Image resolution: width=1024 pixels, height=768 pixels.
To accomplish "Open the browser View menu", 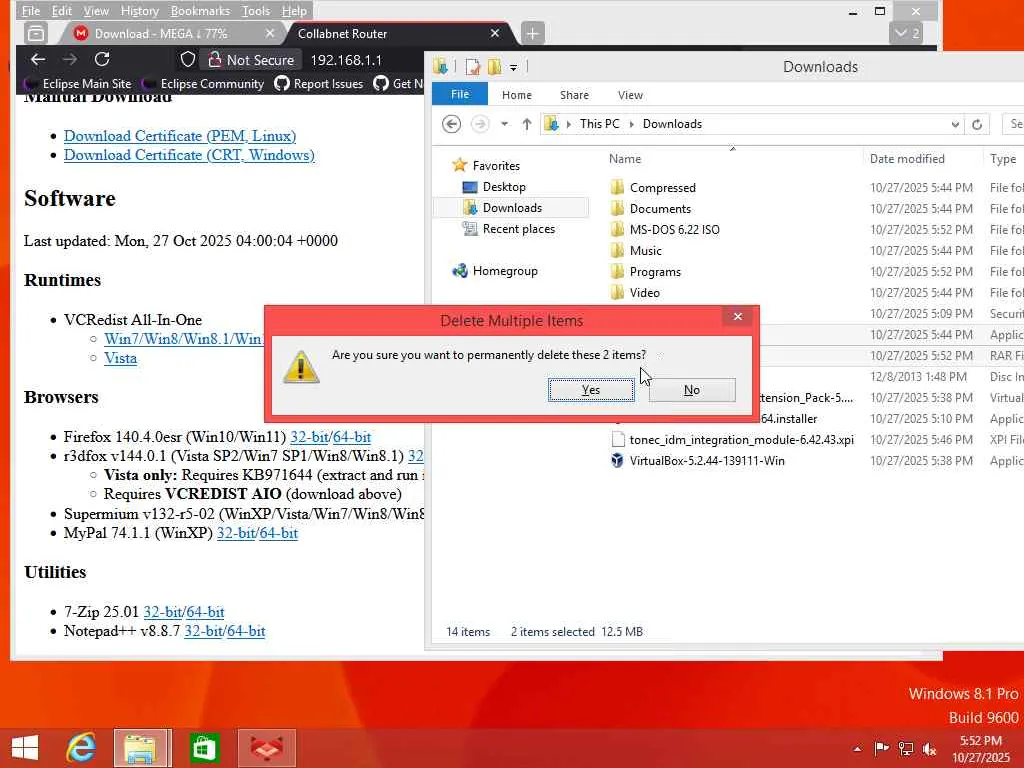I will pos(95,11).
